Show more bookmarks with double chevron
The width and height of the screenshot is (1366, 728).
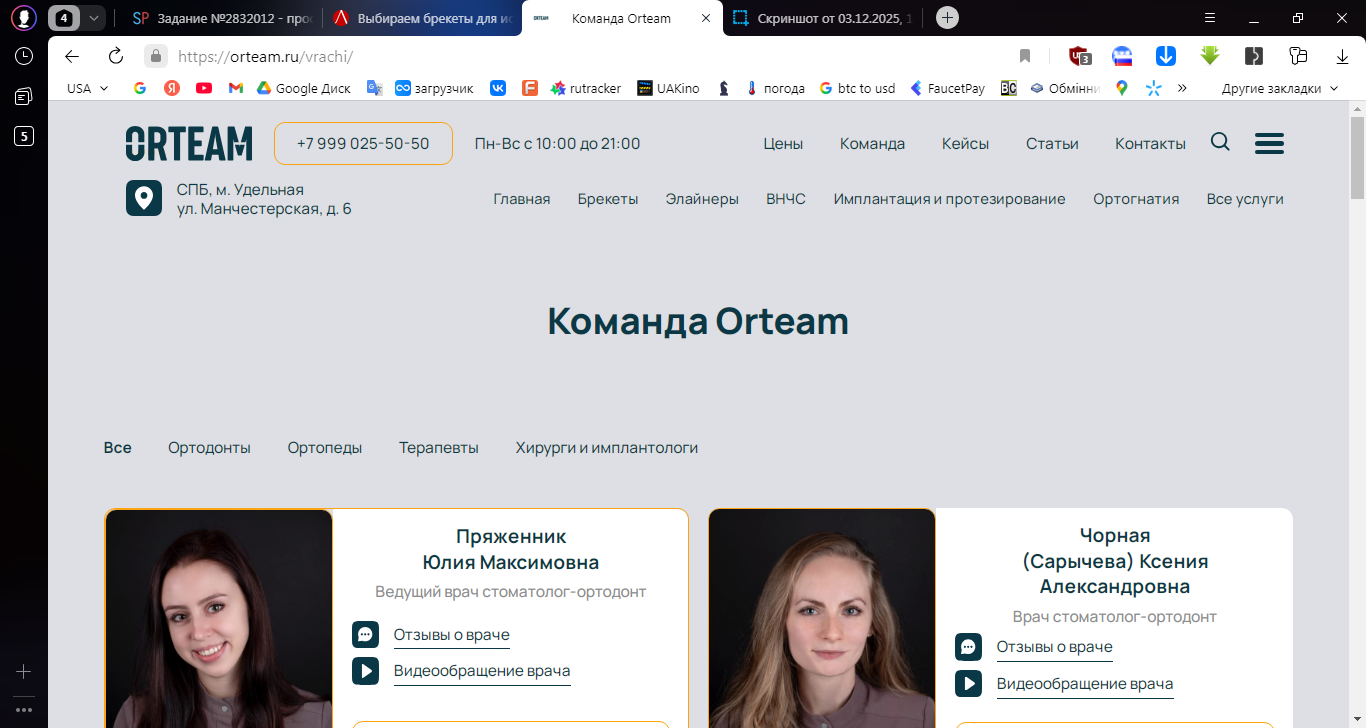[x=1182, y=88]
